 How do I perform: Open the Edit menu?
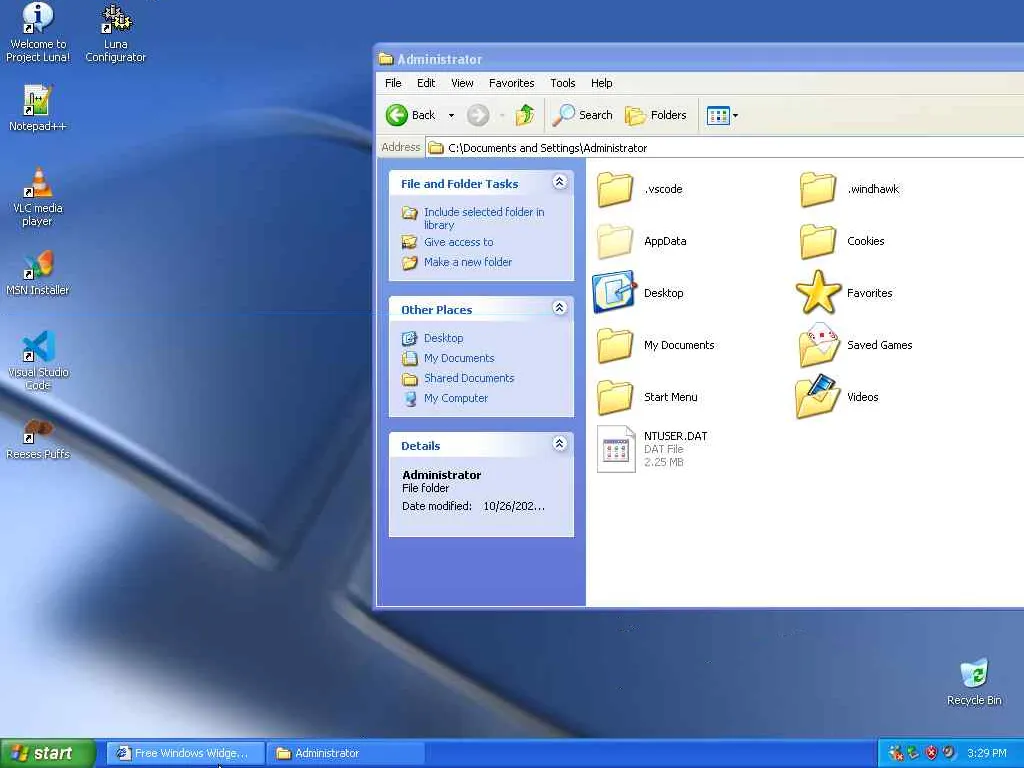point(426,83)
